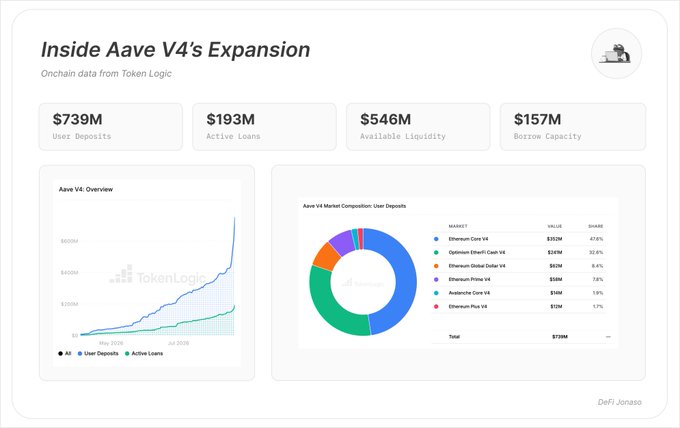Click the $14M value cell

coord(556,293)
